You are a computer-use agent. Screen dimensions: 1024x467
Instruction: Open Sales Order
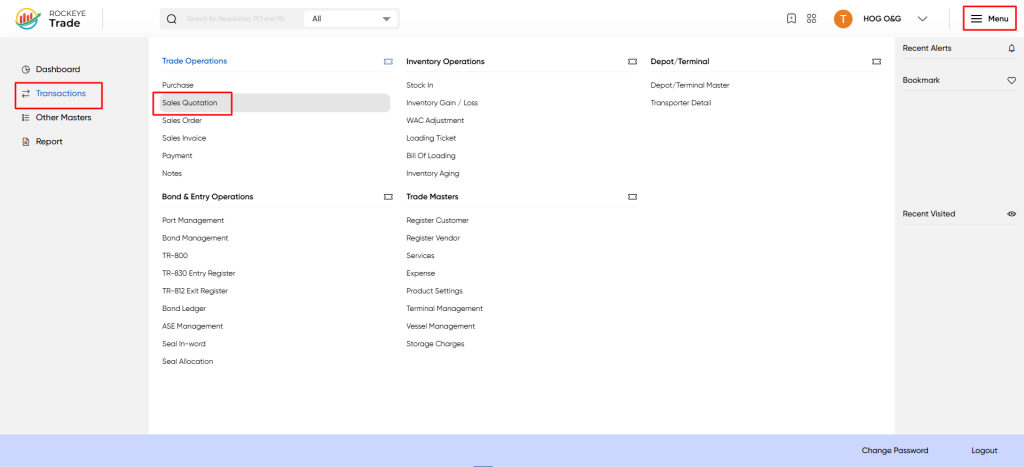182,121
